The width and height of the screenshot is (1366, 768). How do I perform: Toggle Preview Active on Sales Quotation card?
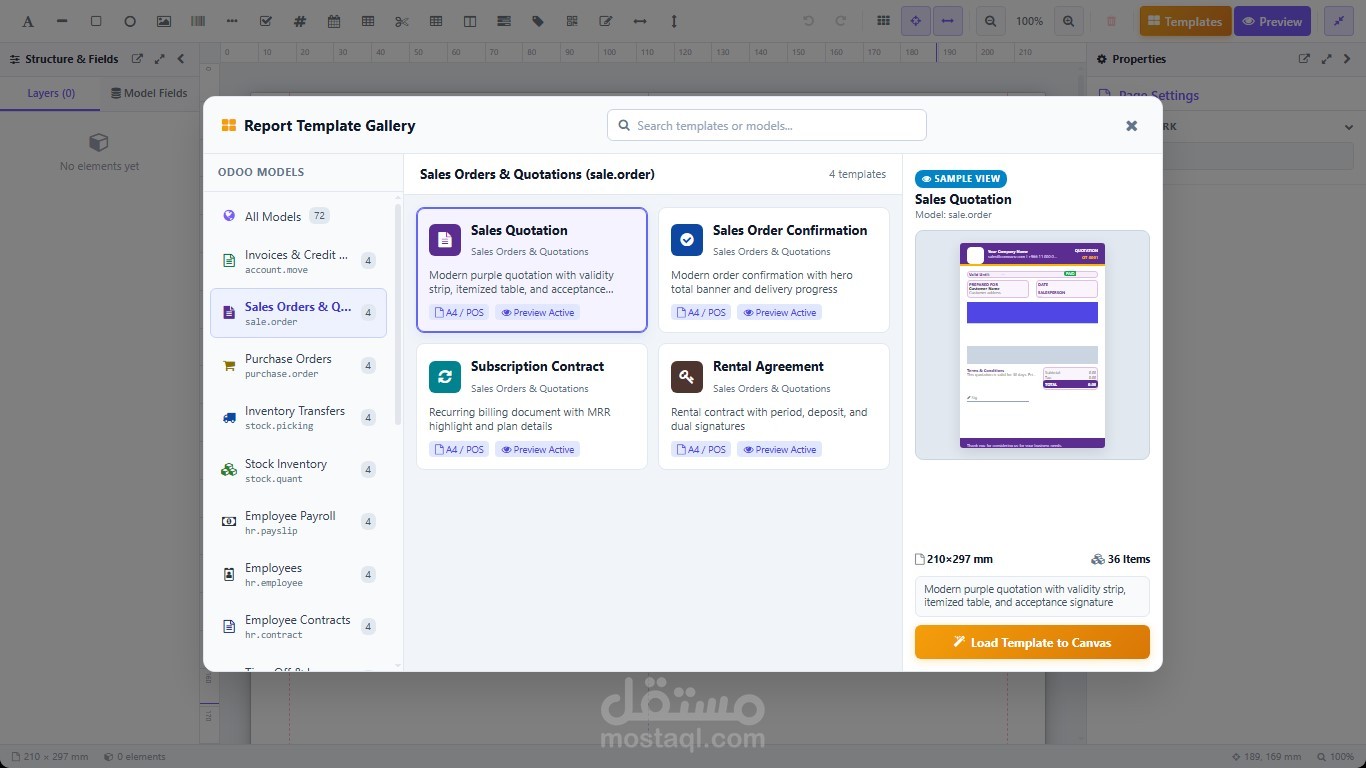coord(537,313)
